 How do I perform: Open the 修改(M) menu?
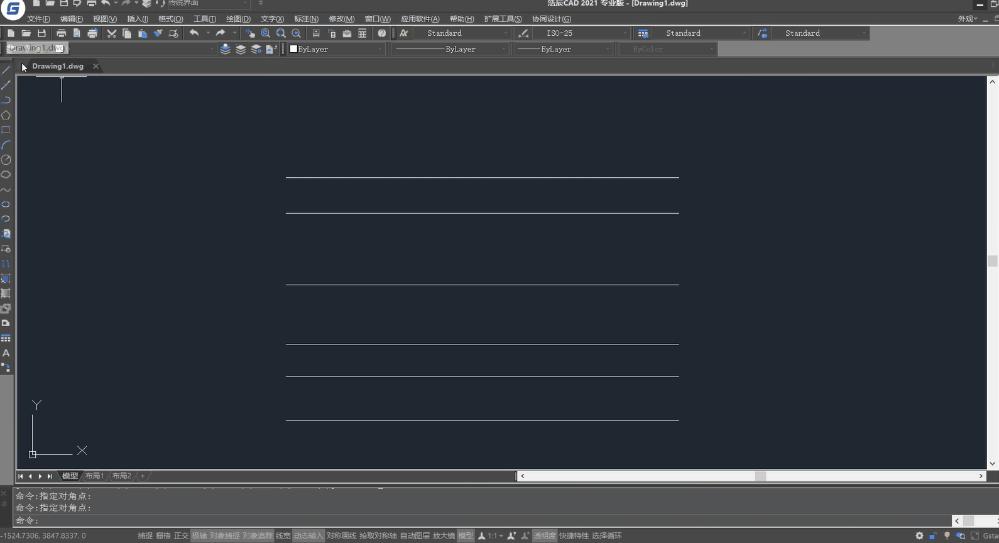tap(341, 19)
